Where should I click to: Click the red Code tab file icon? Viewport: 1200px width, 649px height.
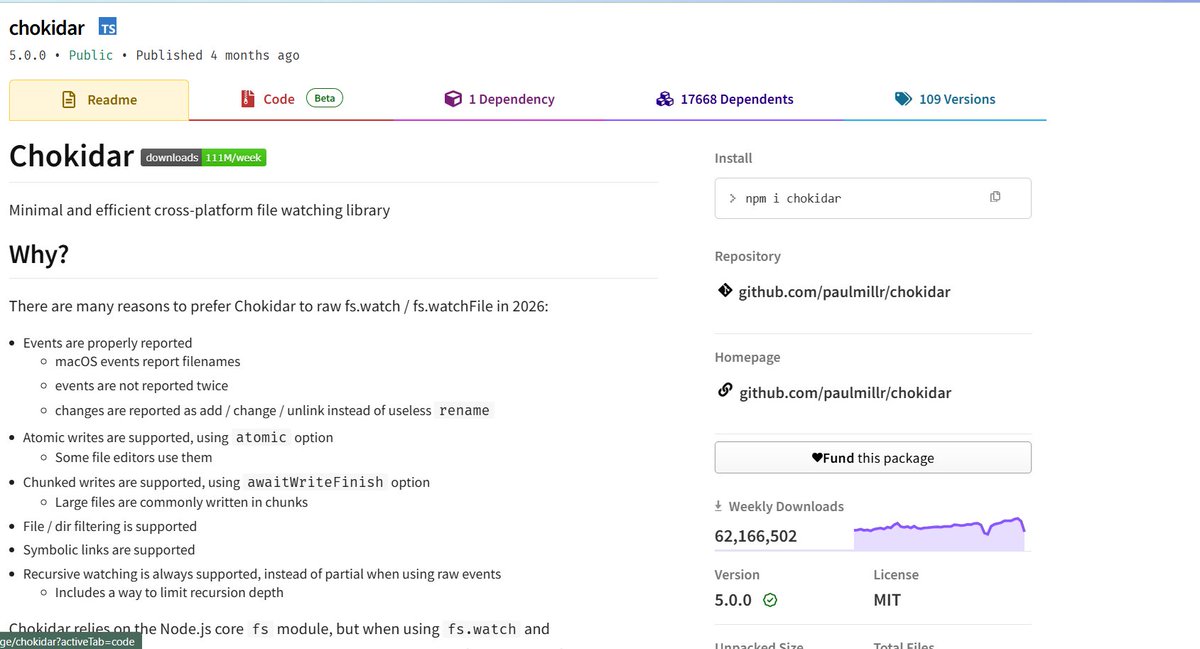tap(247, 99)
